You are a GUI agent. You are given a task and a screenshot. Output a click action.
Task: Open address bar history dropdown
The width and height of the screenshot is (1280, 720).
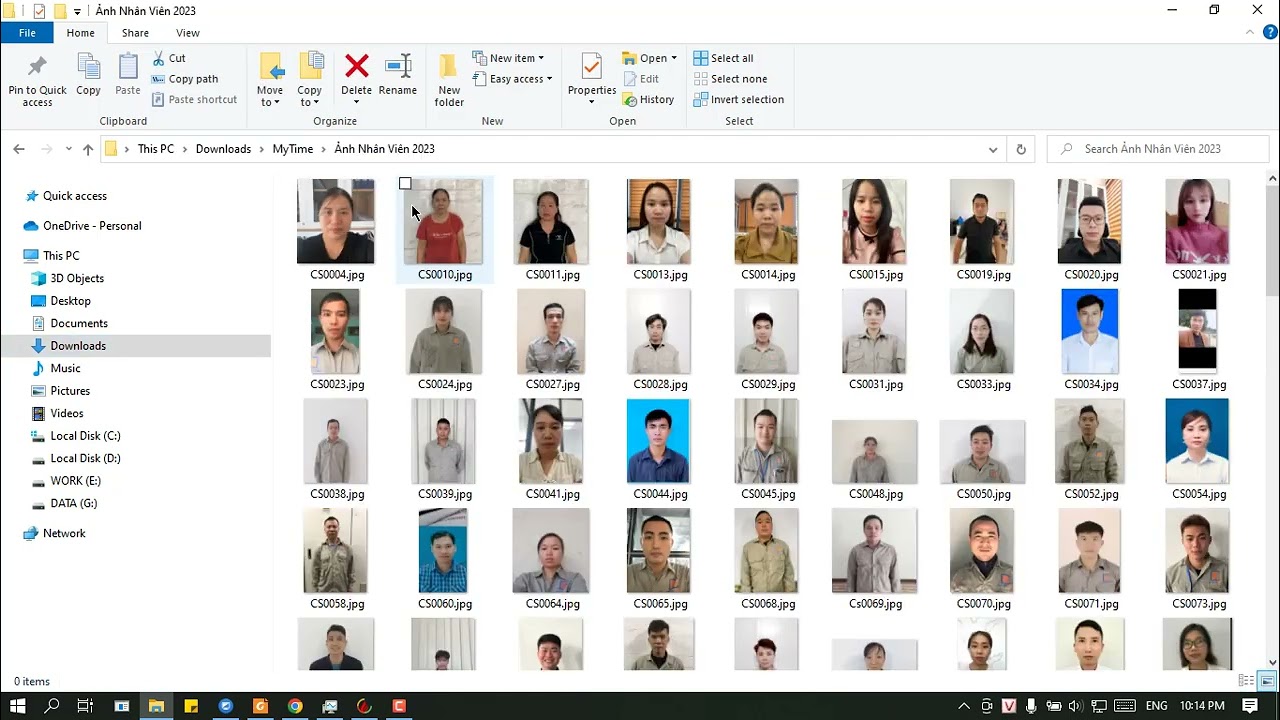993,149
